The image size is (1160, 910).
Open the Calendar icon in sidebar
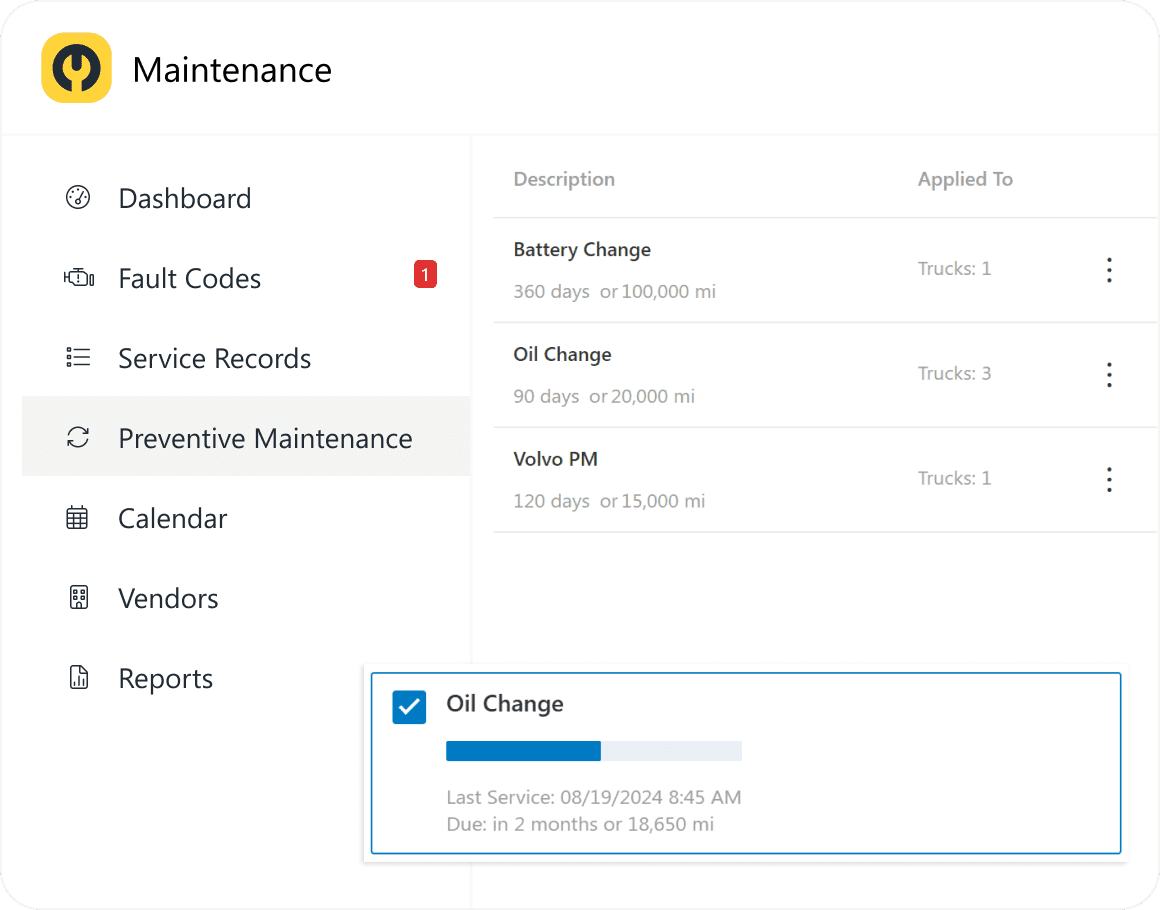click(x=78, y=518)
